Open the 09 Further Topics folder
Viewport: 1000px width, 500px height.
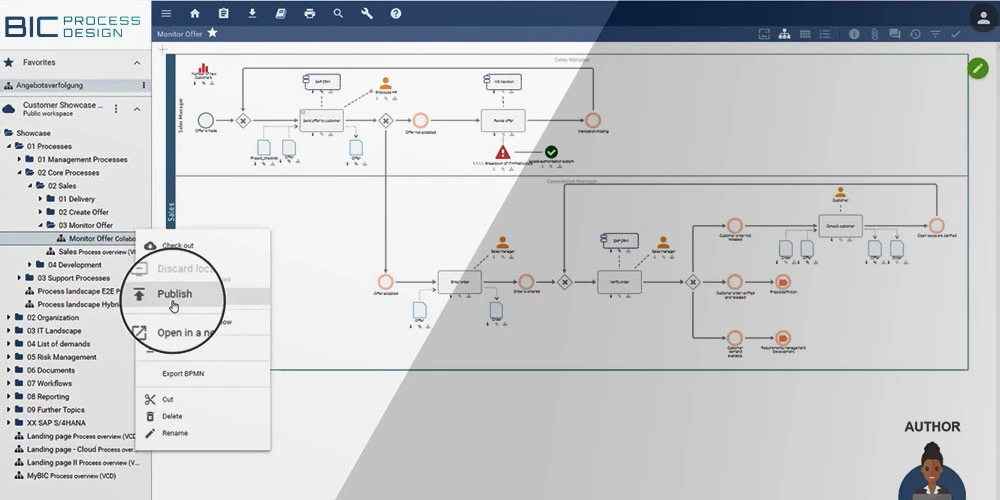click(x=55, y=410)
